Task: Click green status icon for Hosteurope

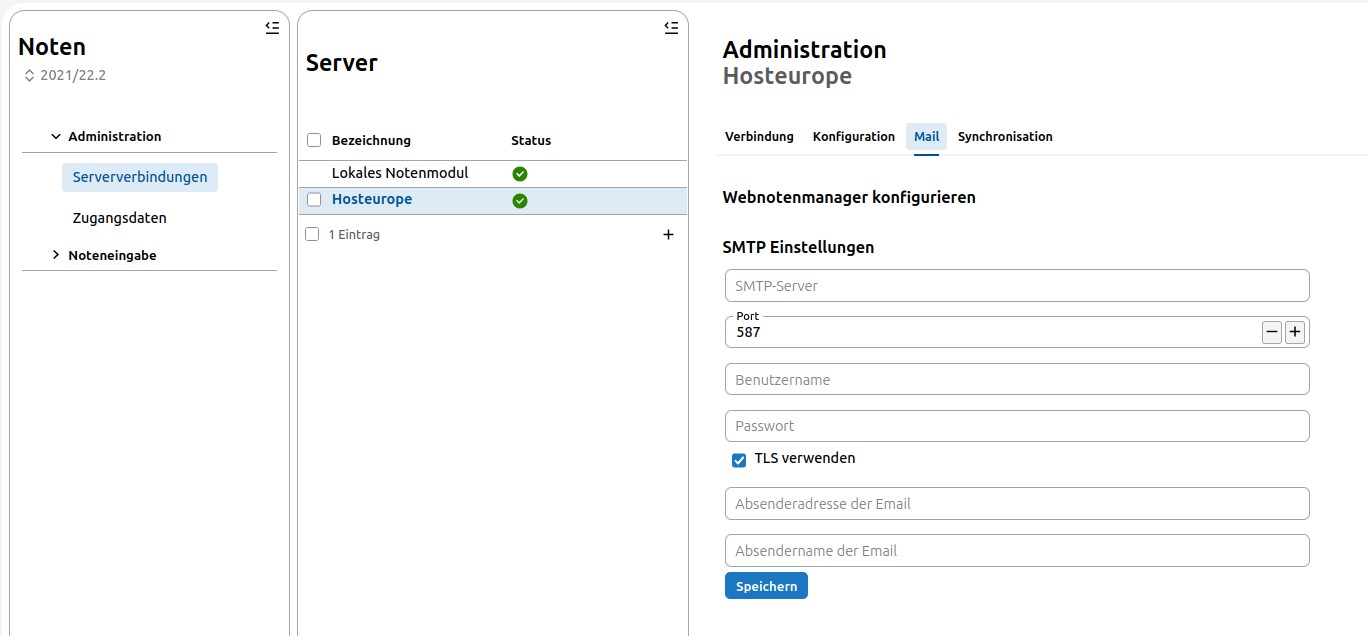Action: point(520,201)
